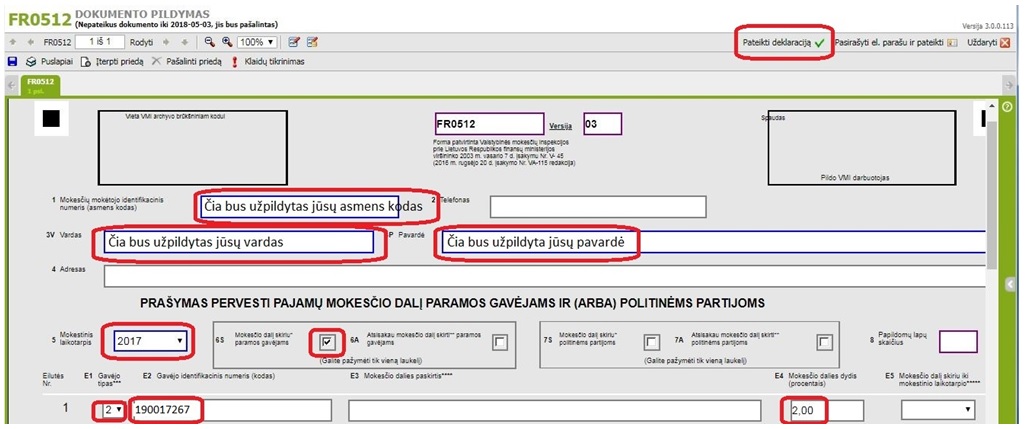This screenshot has height=429, width=1026.
Task: Click the zoom in magnifier icon
Action: (x=227, y=42)
